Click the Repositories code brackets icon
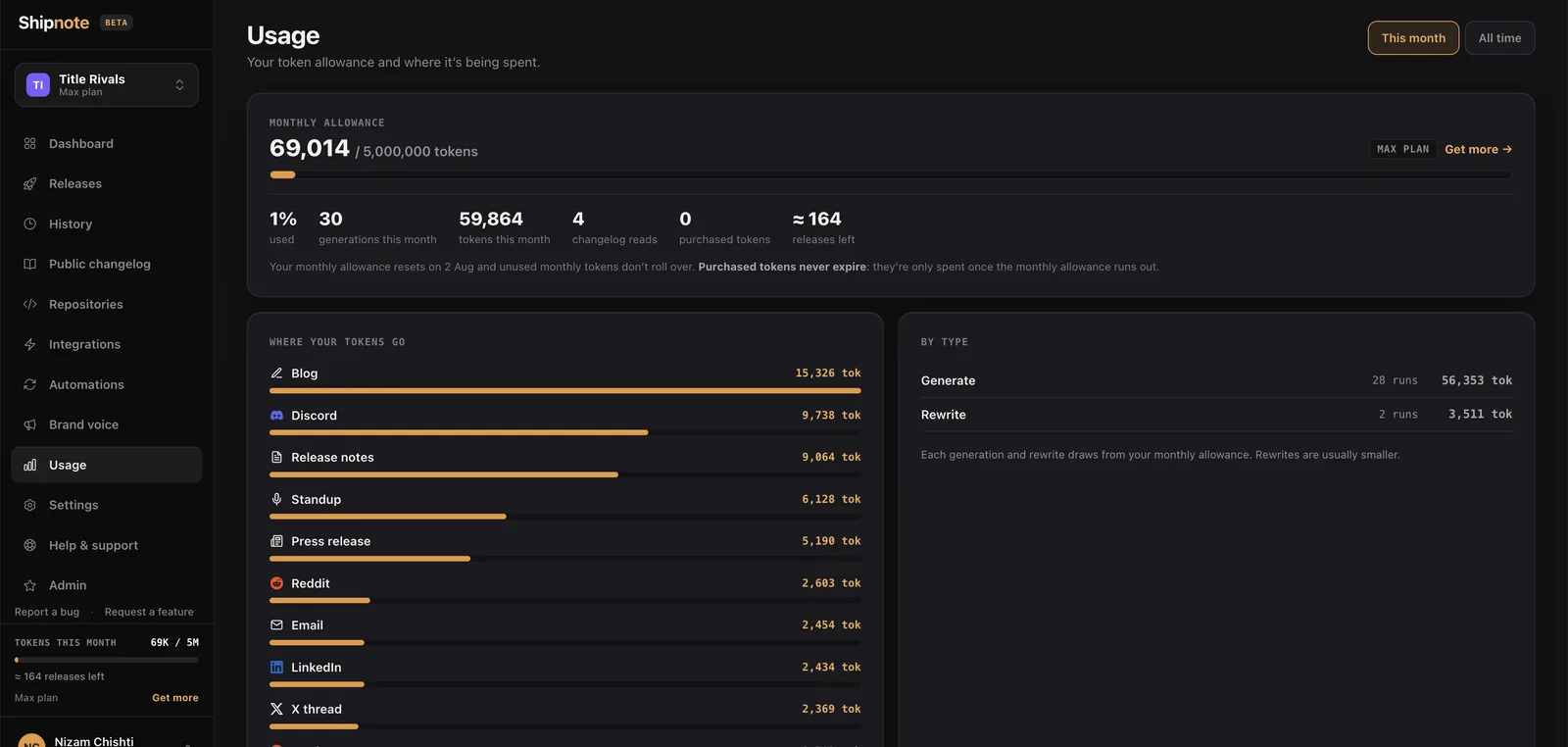 pos(29,304)
